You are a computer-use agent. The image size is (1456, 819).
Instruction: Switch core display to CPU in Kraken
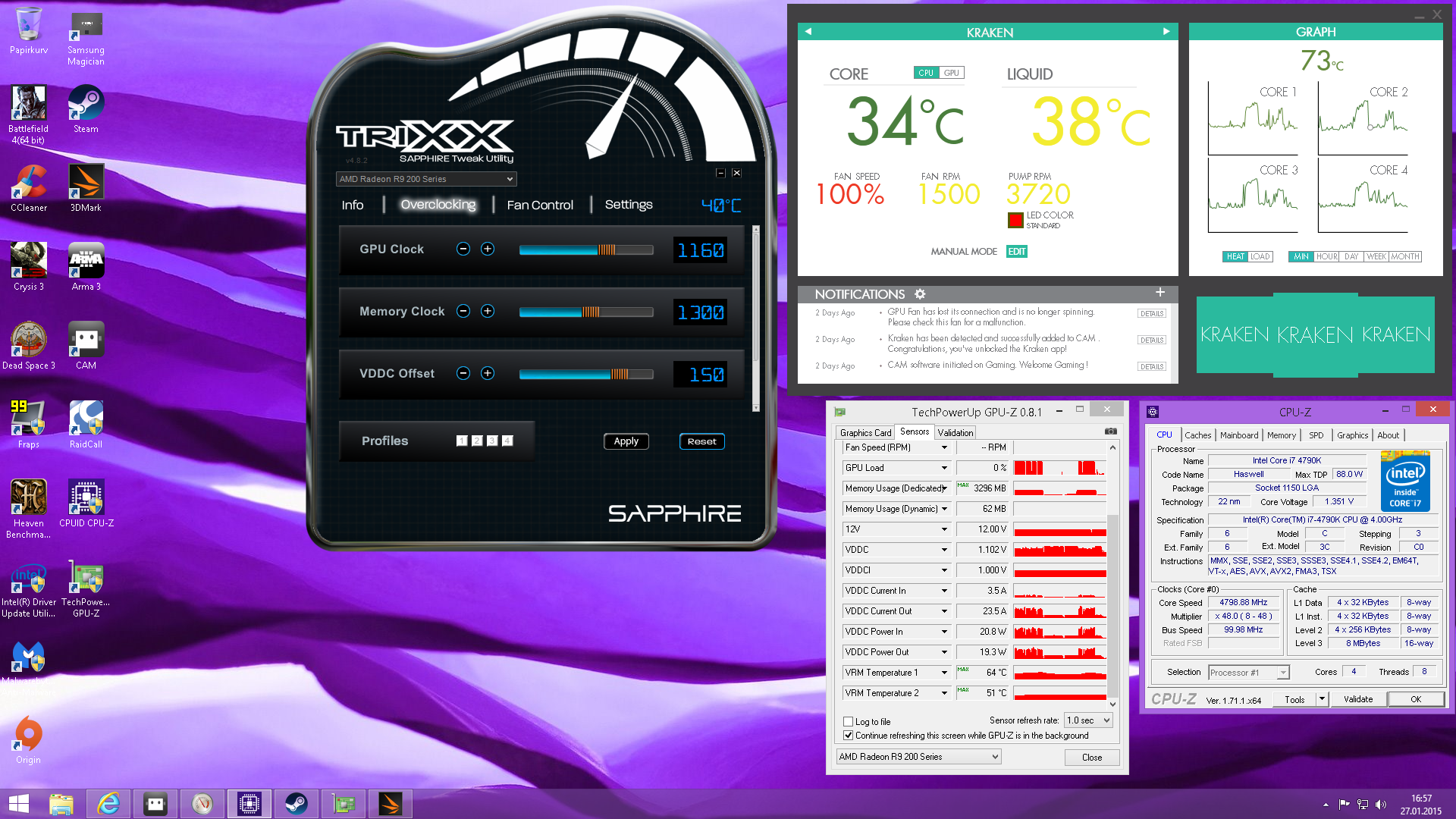927,73
